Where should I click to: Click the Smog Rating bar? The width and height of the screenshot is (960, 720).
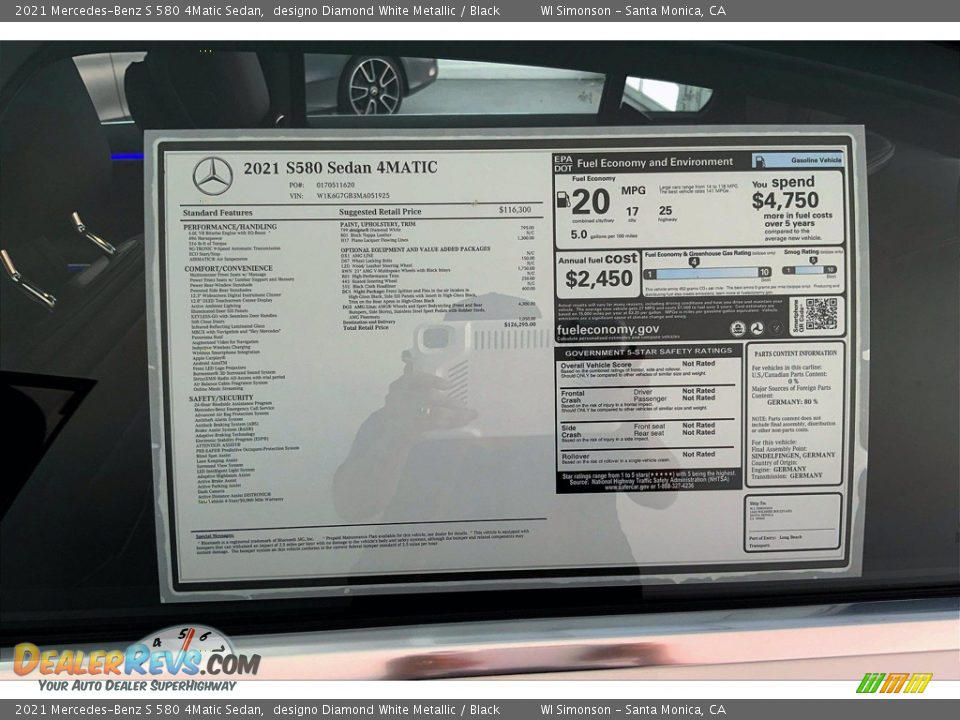809,270
